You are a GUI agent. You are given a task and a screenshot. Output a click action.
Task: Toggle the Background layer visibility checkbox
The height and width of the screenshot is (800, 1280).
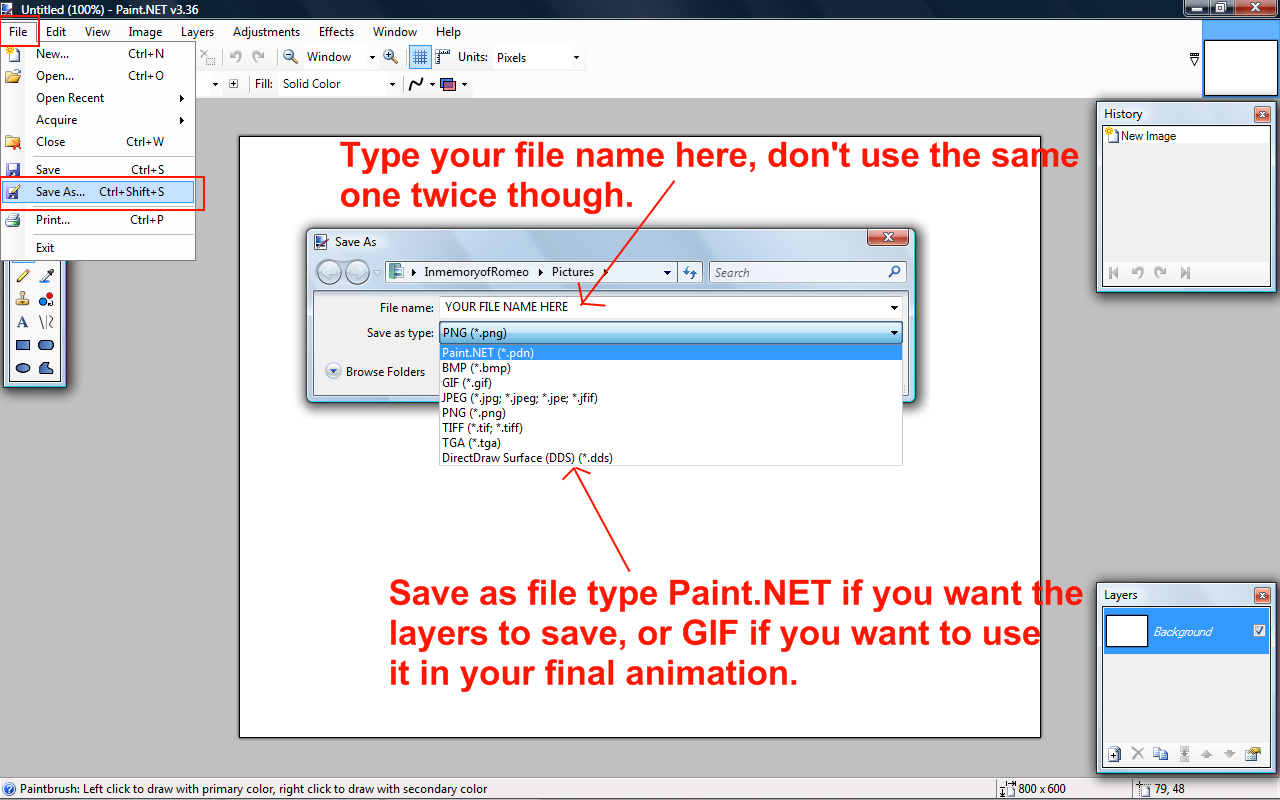coord(1259,631)
